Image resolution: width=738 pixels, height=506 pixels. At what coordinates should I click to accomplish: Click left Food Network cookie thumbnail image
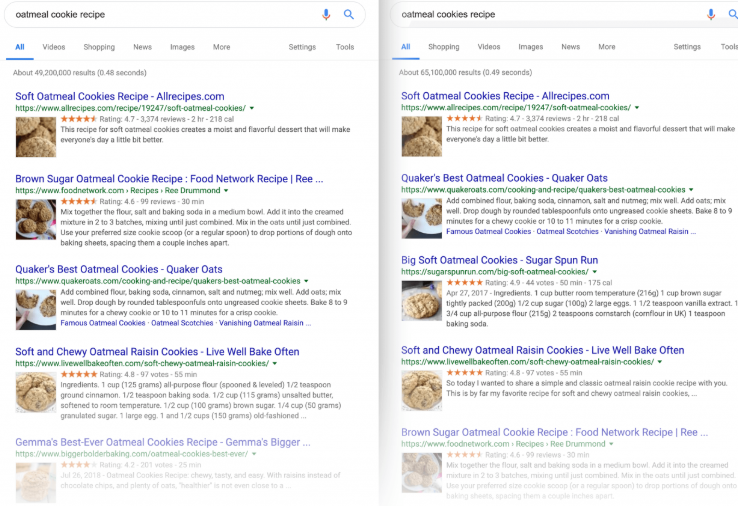coord(36,219)
